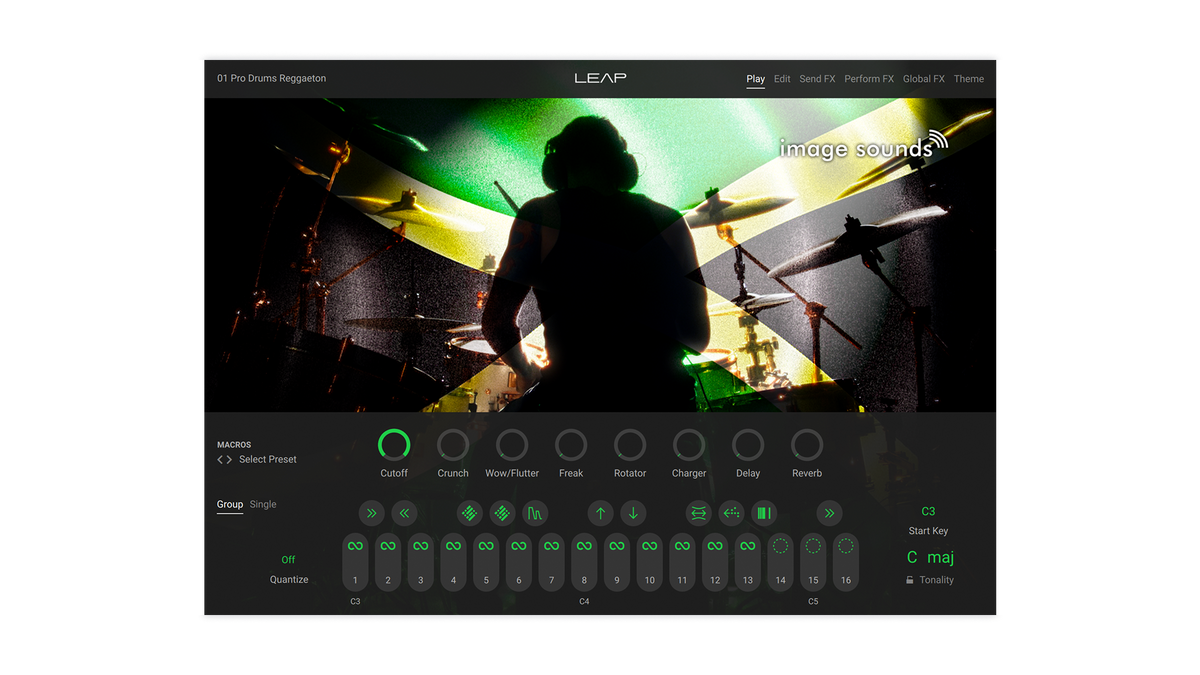Trigger sample pad 11
This screenshot has height=675, width=1200.
click(x=682, y=562)
